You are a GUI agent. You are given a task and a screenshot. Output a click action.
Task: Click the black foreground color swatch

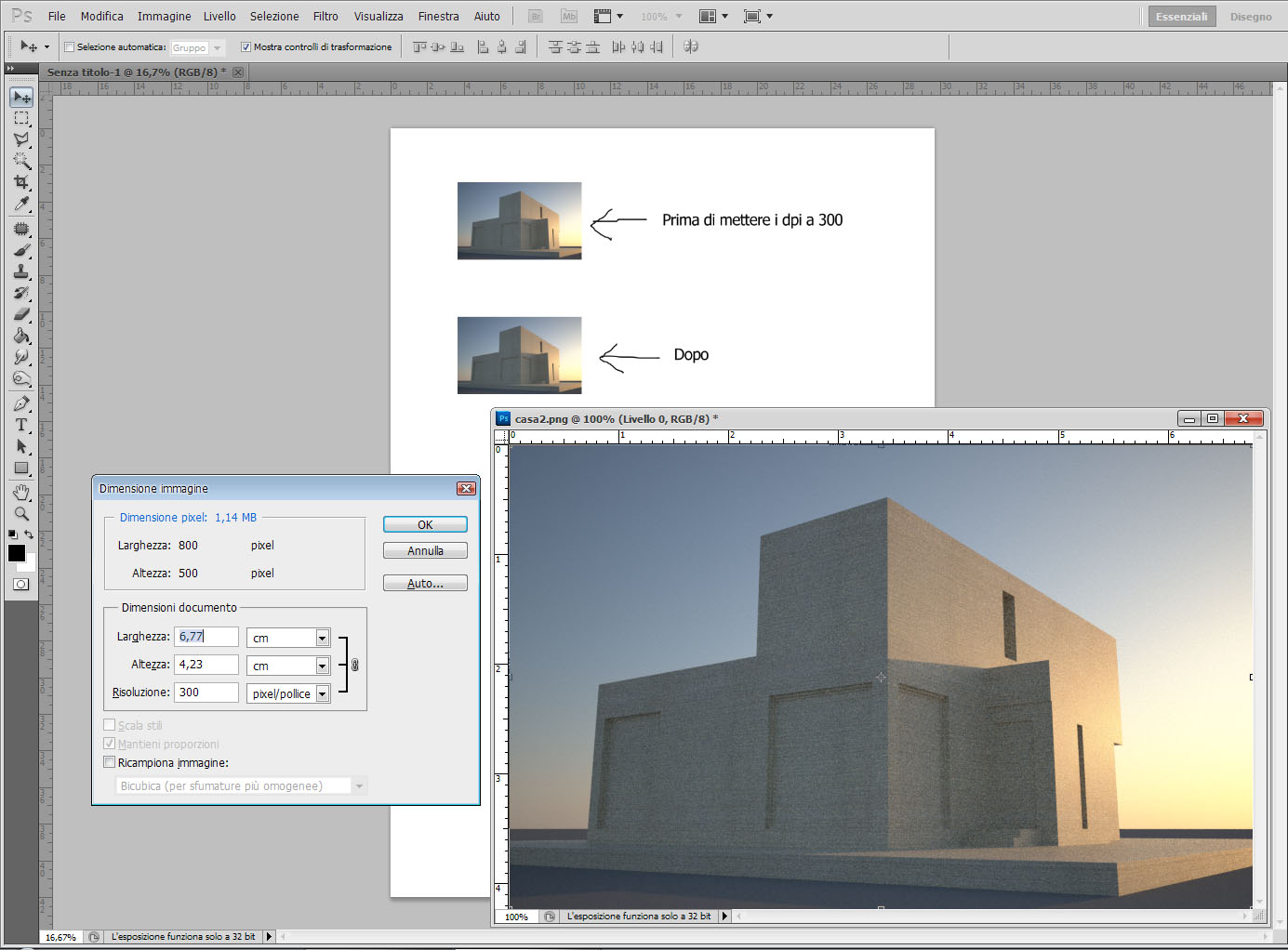[17, 553]
